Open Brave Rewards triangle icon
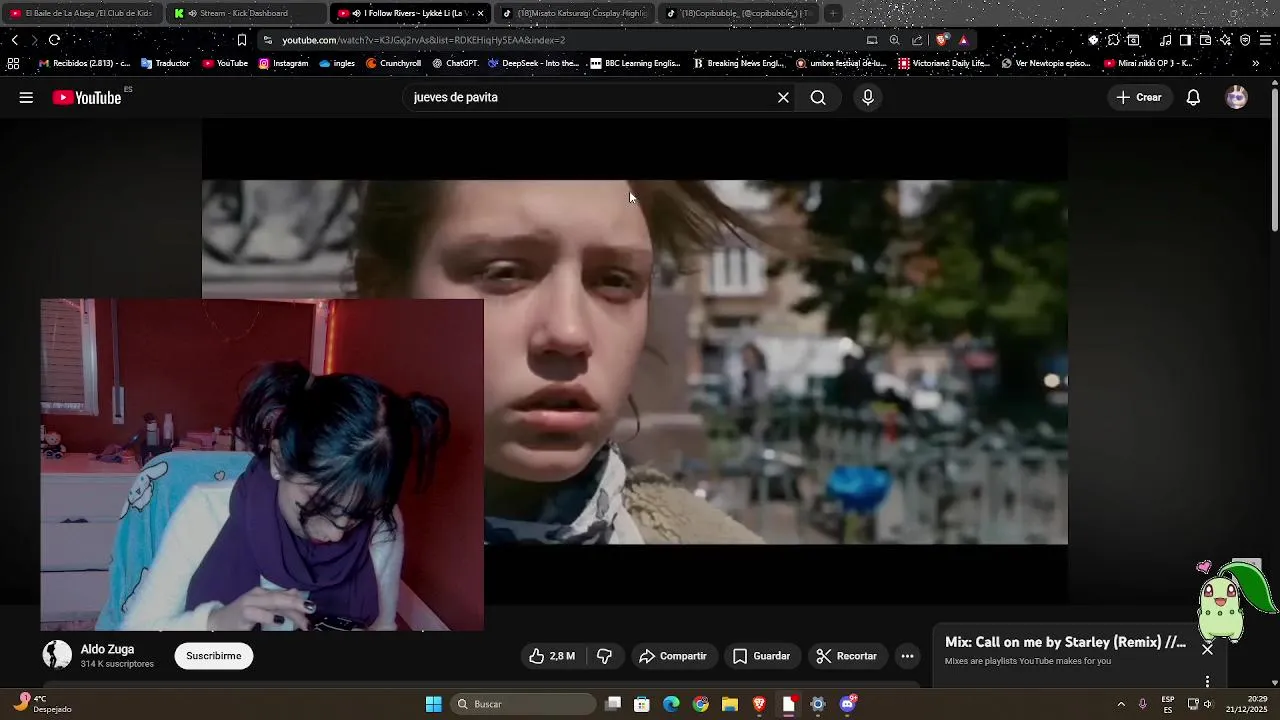This screenshot has width=1280, height=720. [x=963, y=40]
